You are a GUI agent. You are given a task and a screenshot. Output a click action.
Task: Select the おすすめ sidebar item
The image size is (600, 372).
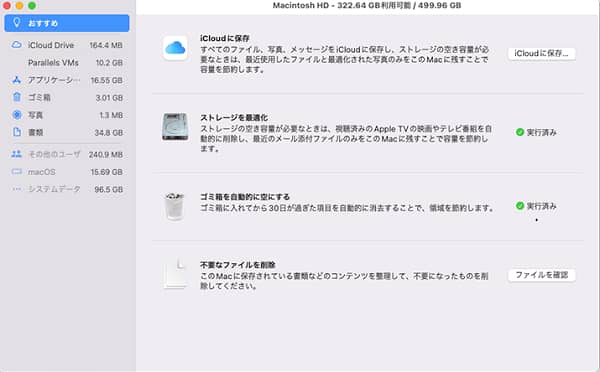tap(67, 23)
